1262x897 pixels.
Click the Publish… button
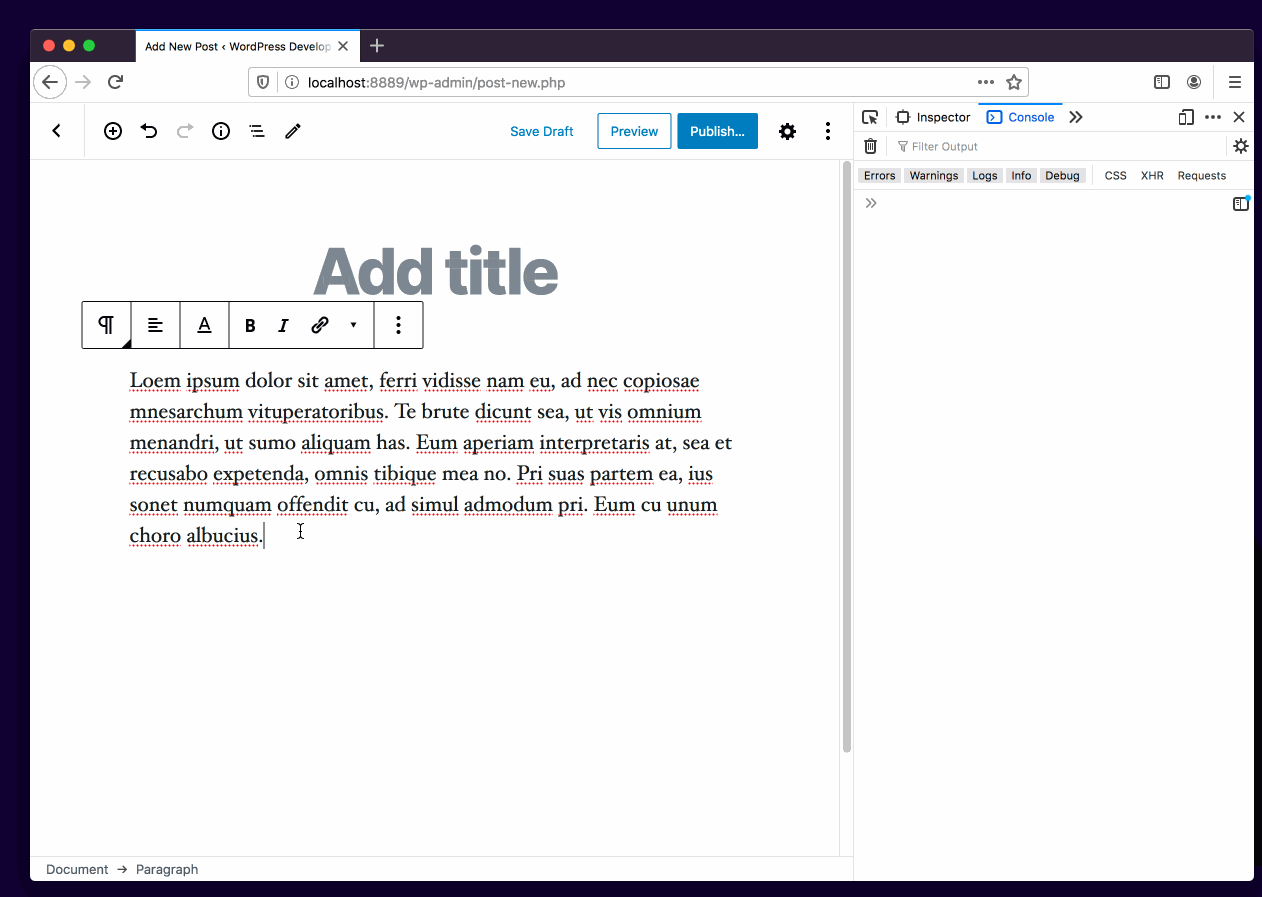coord(717,131)
